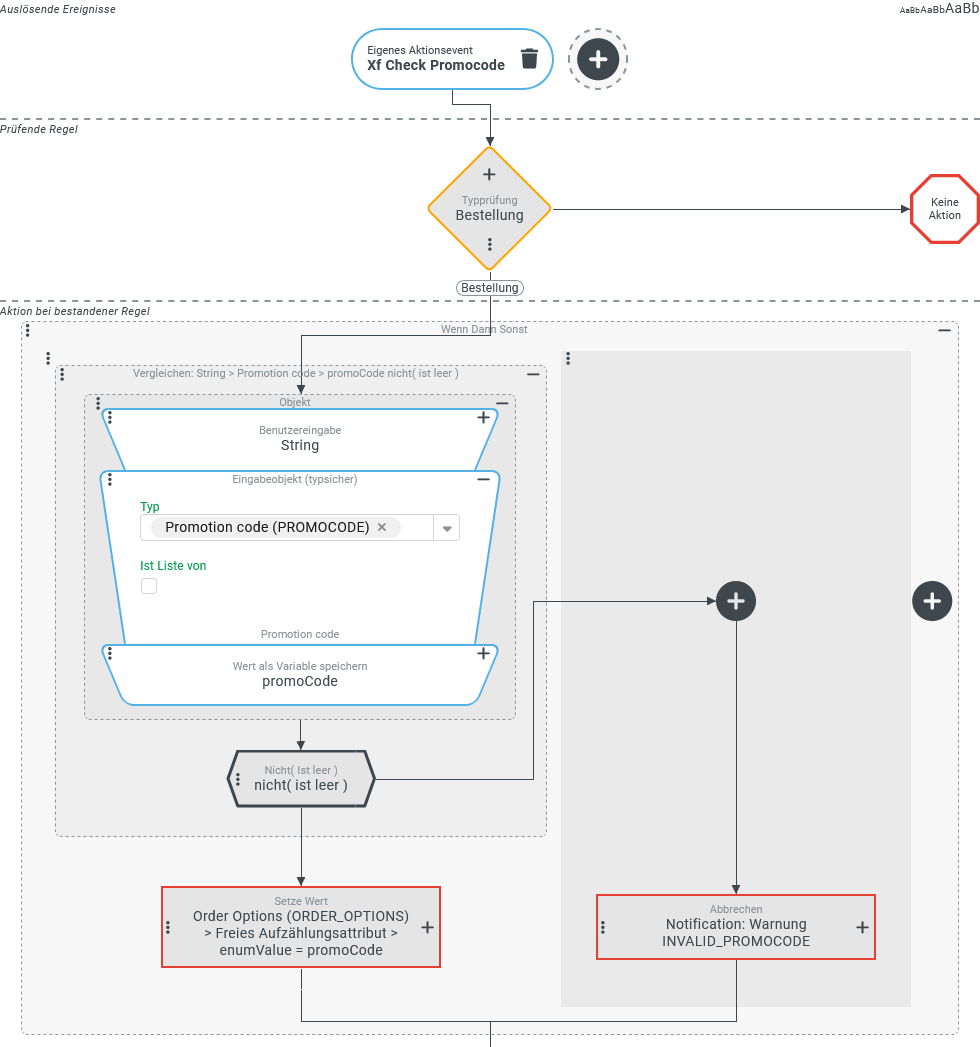The width and height of the screenshot is (980, 1047).
Task: Collapse the Vergleichen comparison block
Action: click(533, 374)
